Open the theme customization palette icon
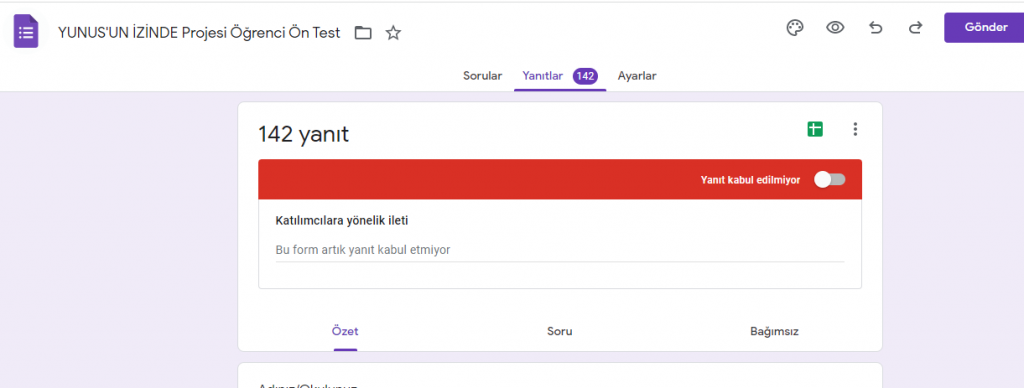1024x388 pixels. click(795, 28)
